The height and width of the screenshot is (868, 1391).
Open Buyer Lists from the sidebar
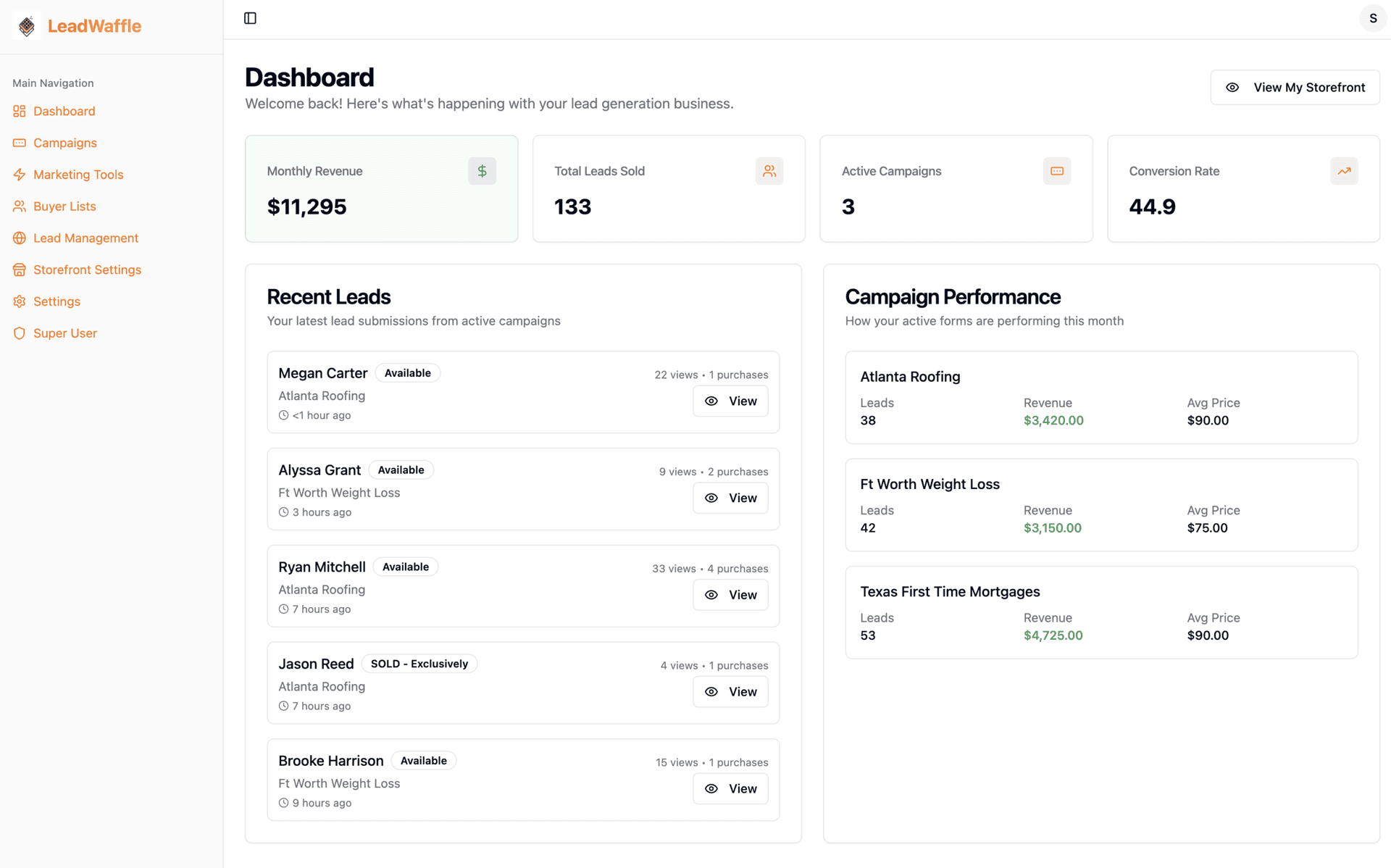(64, 206)
